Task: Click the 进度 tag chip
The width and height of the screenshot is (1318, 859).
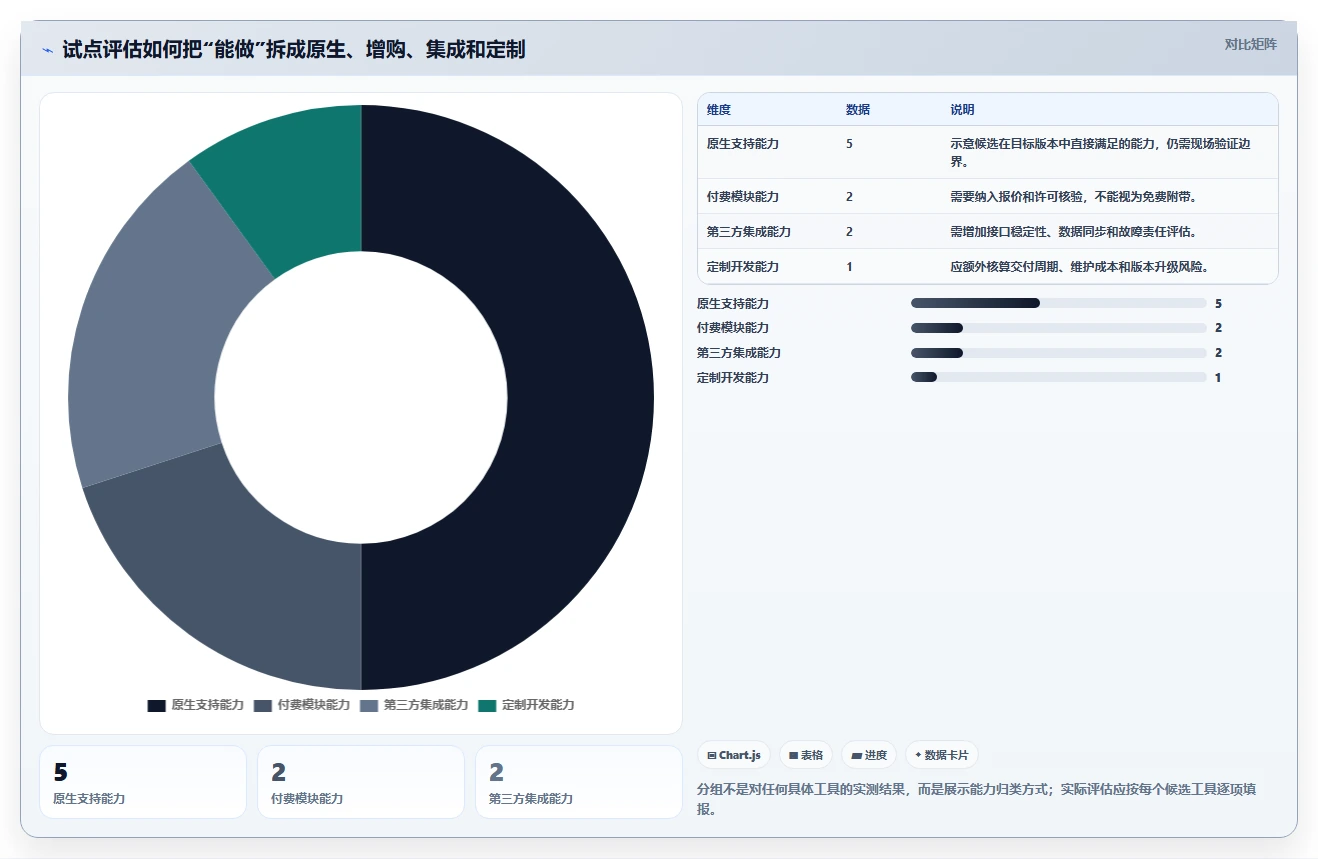Action: click(869, 755)
